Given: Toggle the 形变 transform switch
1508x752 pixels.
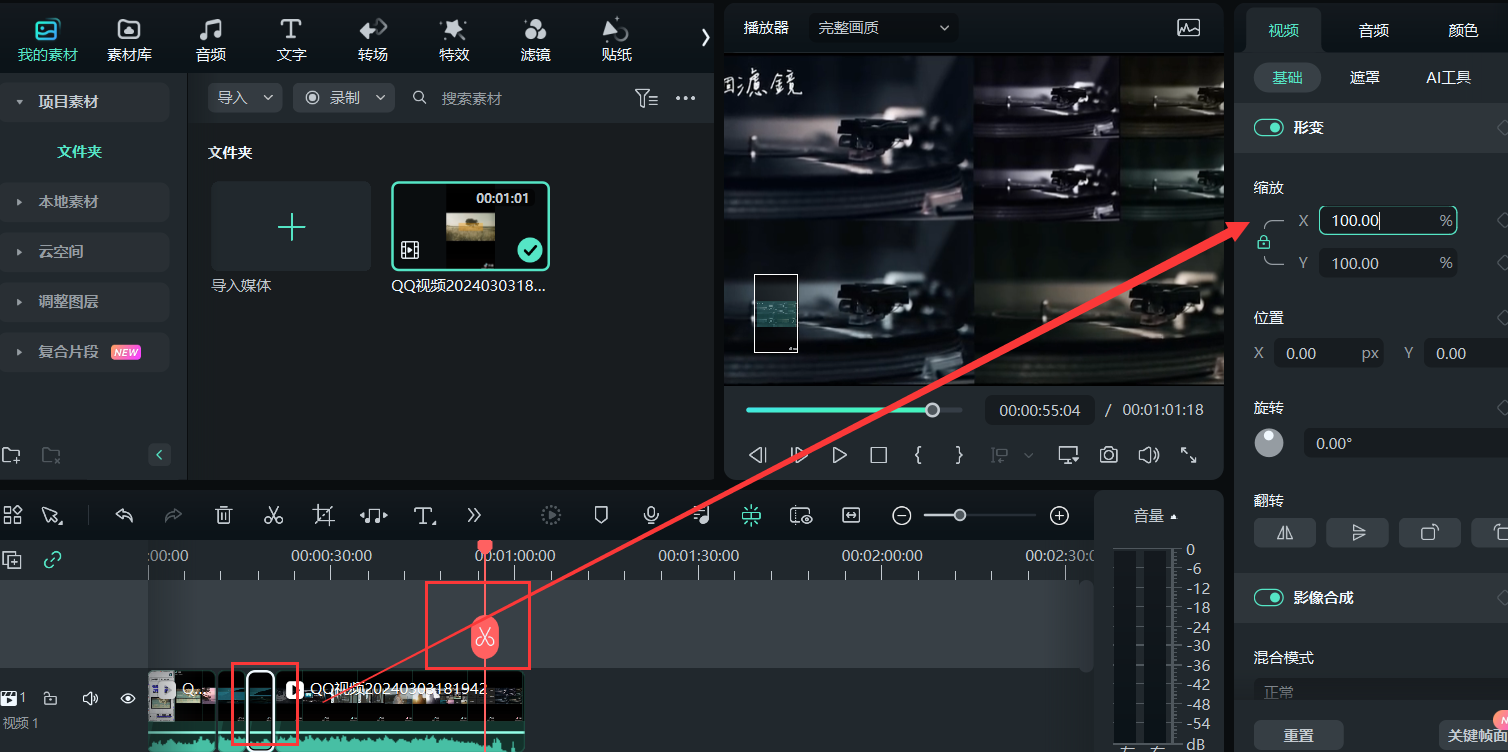Looking at the screenshot, I should (x=1269, y=127).
